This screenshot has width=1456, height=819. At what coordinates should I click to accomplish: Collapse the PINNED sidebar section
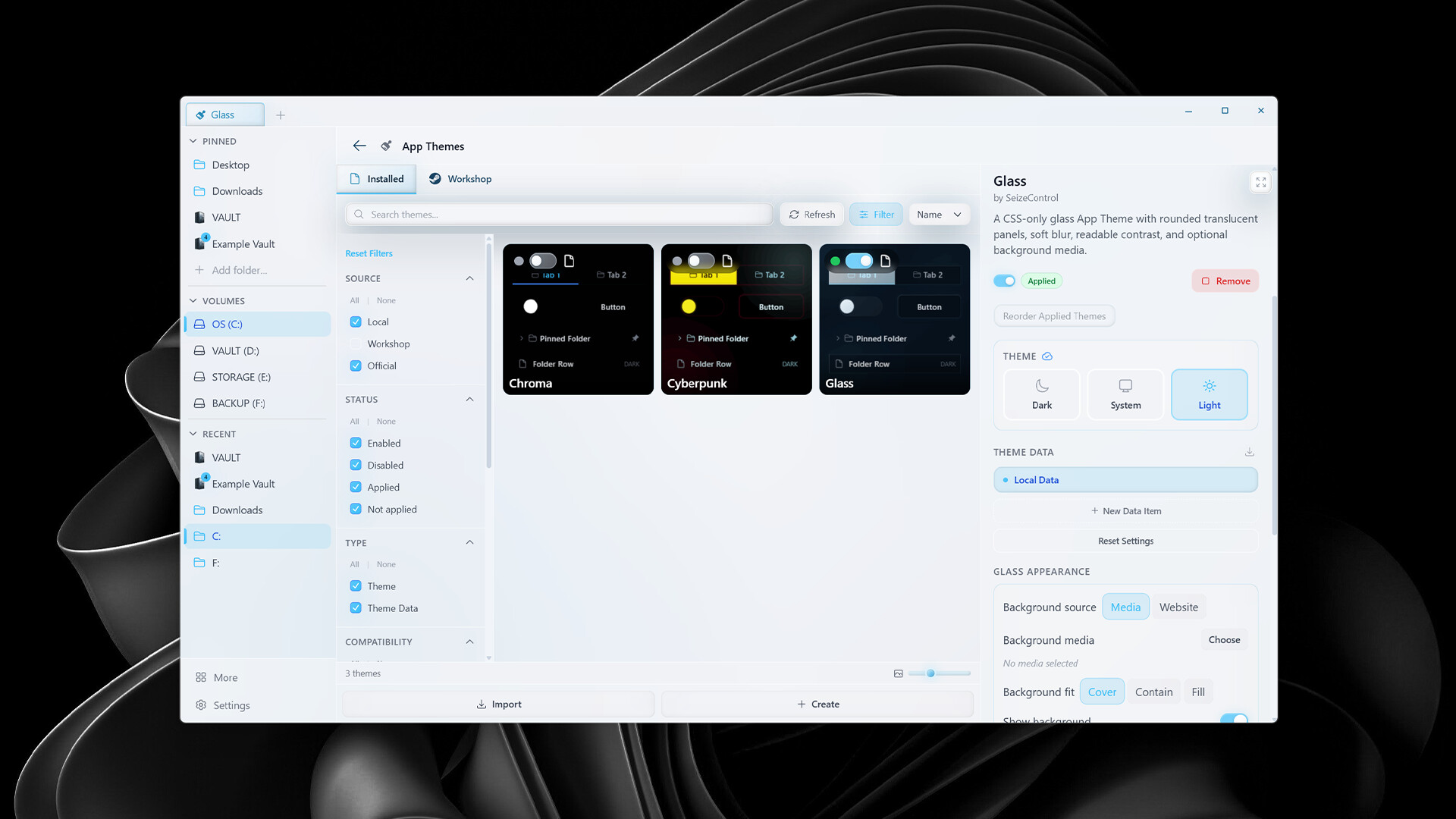click(193, 141)
